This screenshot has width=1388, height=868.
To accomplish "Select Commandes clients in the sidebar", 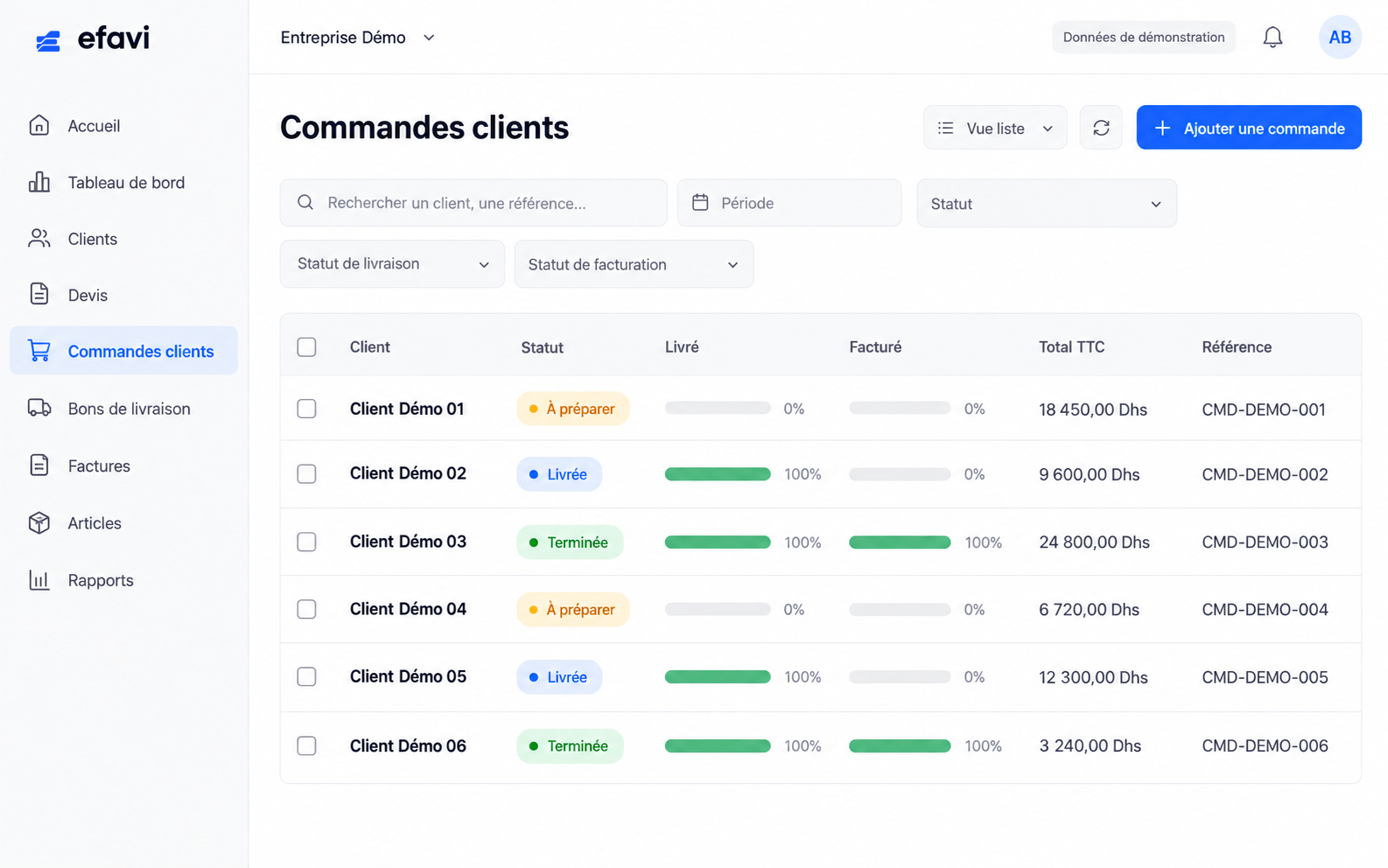I will [x=123, y=351].
